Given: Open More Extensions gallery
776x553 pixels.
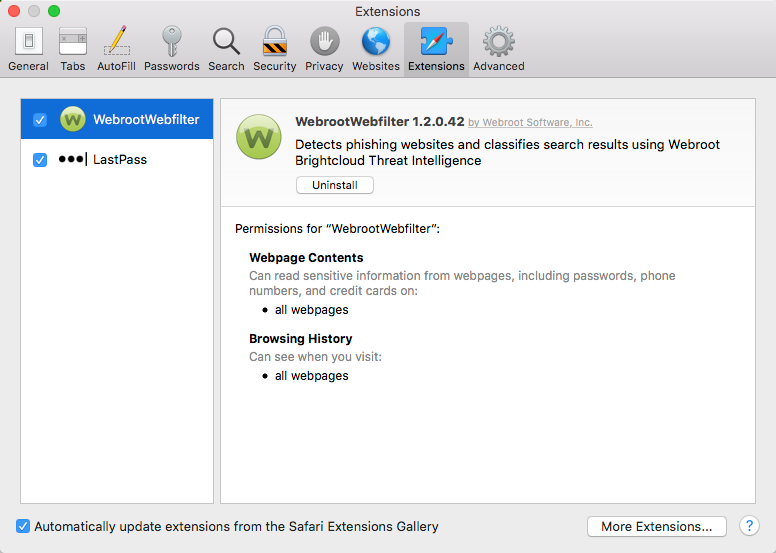Looking at the screenshot, I should (x=656, y=526).
